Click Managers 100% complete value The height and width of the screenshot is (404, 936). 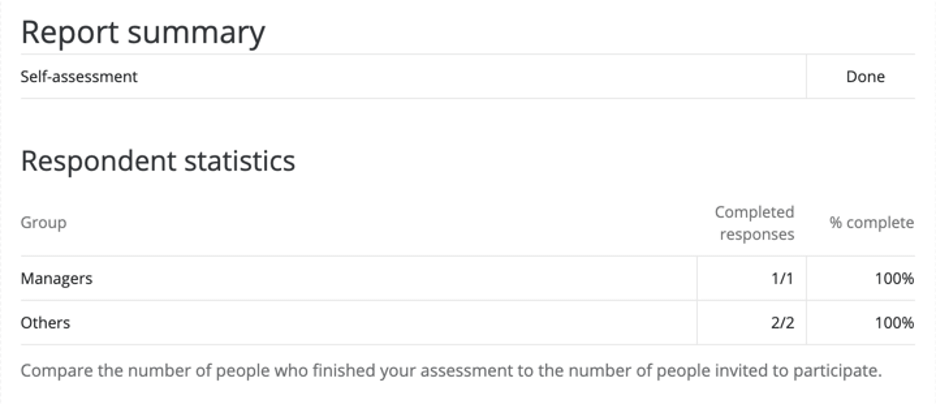[x=895, y=279]
